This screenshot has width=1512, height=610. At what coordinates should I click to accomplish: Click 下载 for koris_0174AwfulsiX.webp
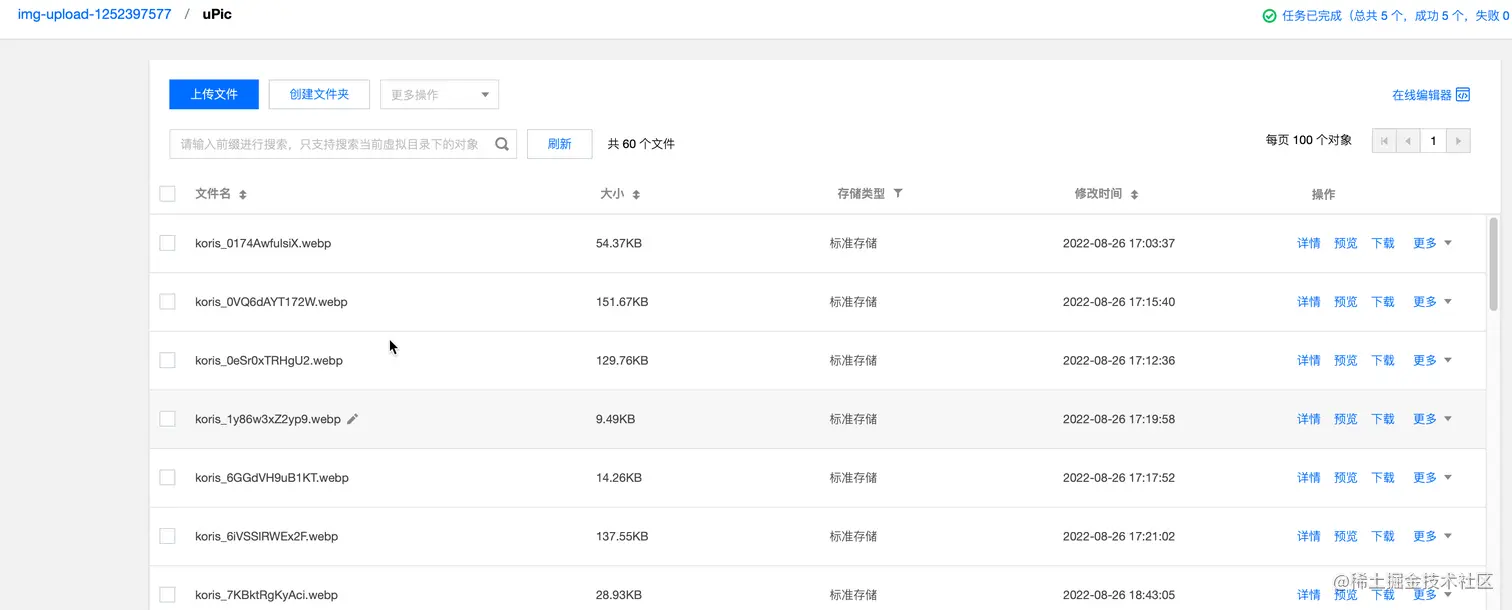coord(1382,243)
